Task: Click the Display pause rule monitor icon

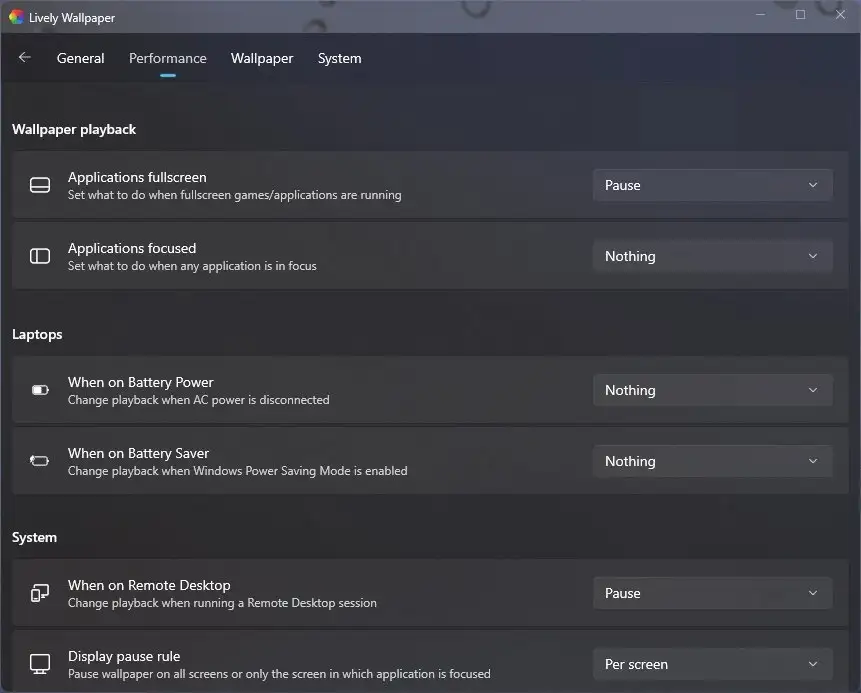Action: pyautogui.click(x=40, y=664)
